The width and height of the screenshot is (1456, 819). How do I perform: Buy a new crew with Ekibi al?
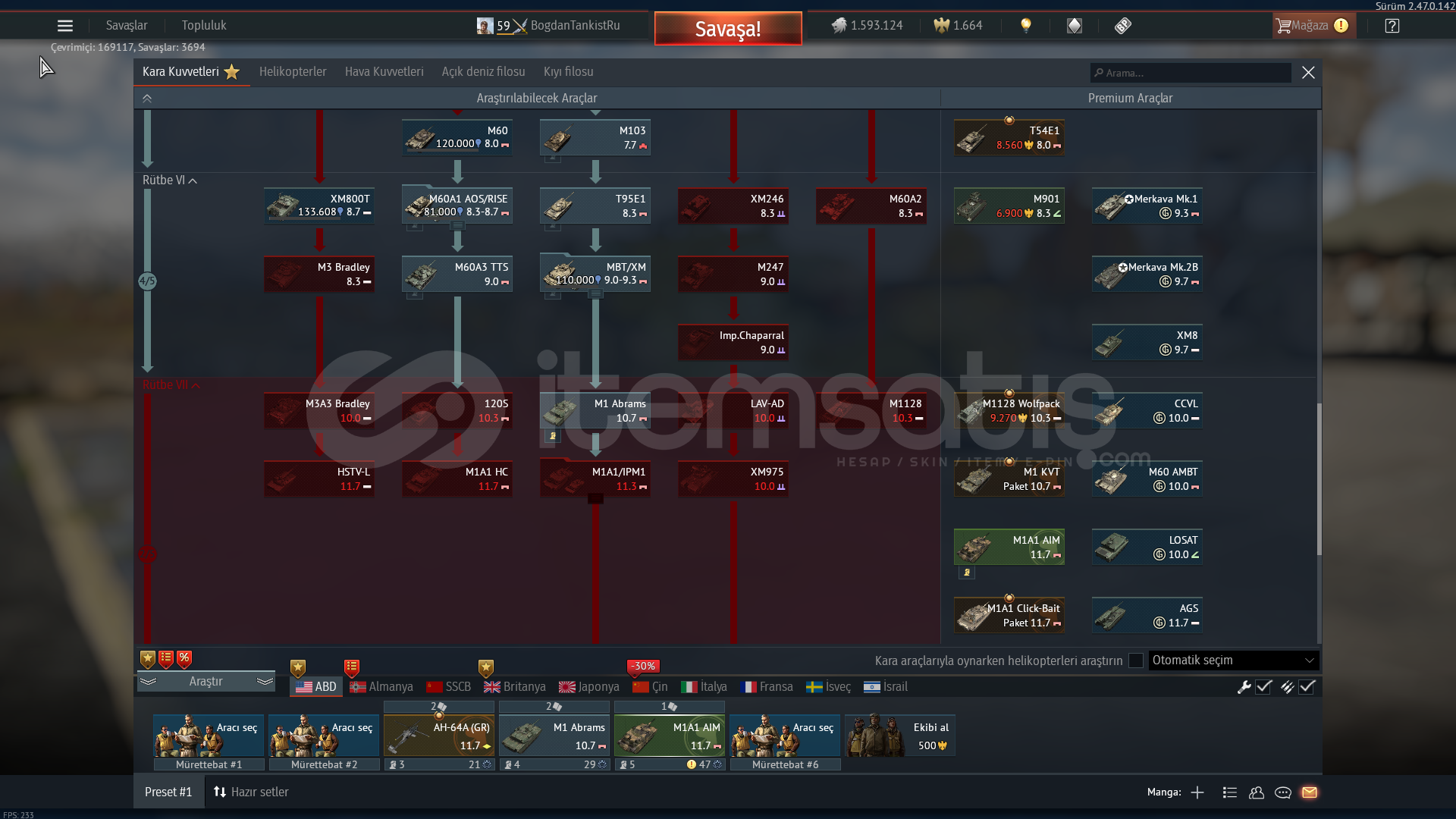pyautogui.click(x=900, y=736)
